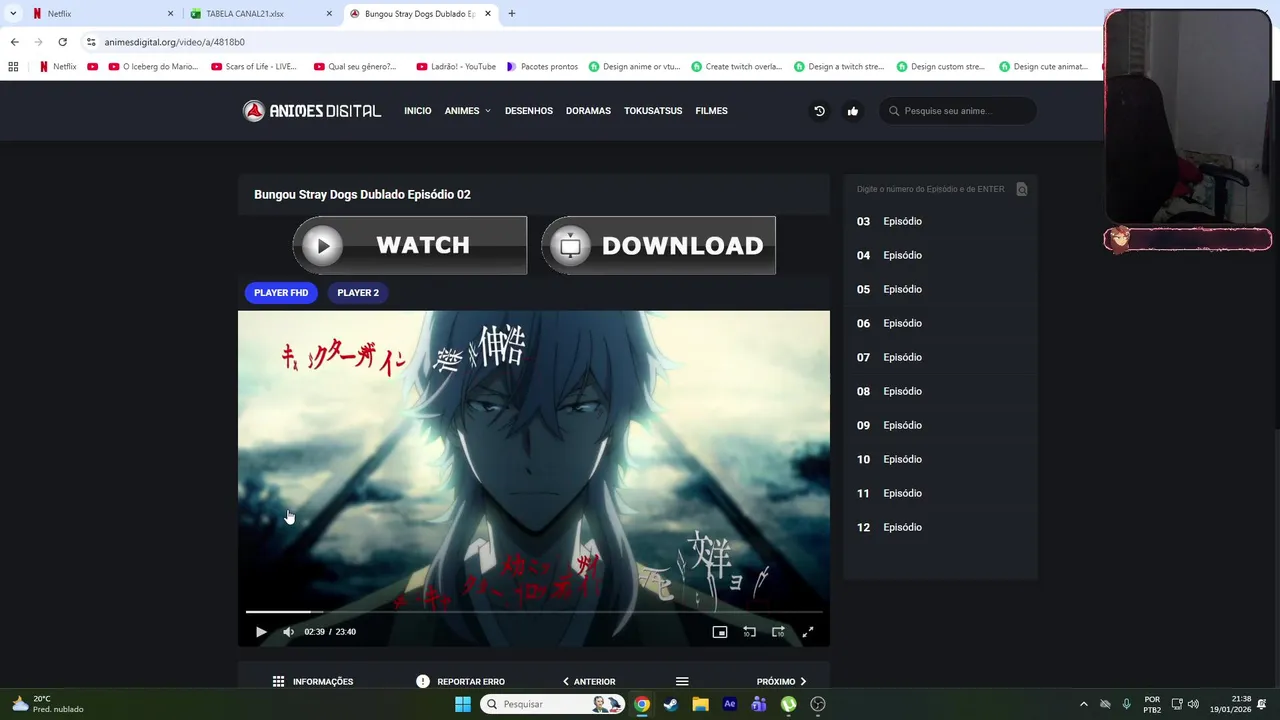Switch to the TABELA CANAL21.xlsx tab
1280x720 pixels.
click(x=260, y=14)
